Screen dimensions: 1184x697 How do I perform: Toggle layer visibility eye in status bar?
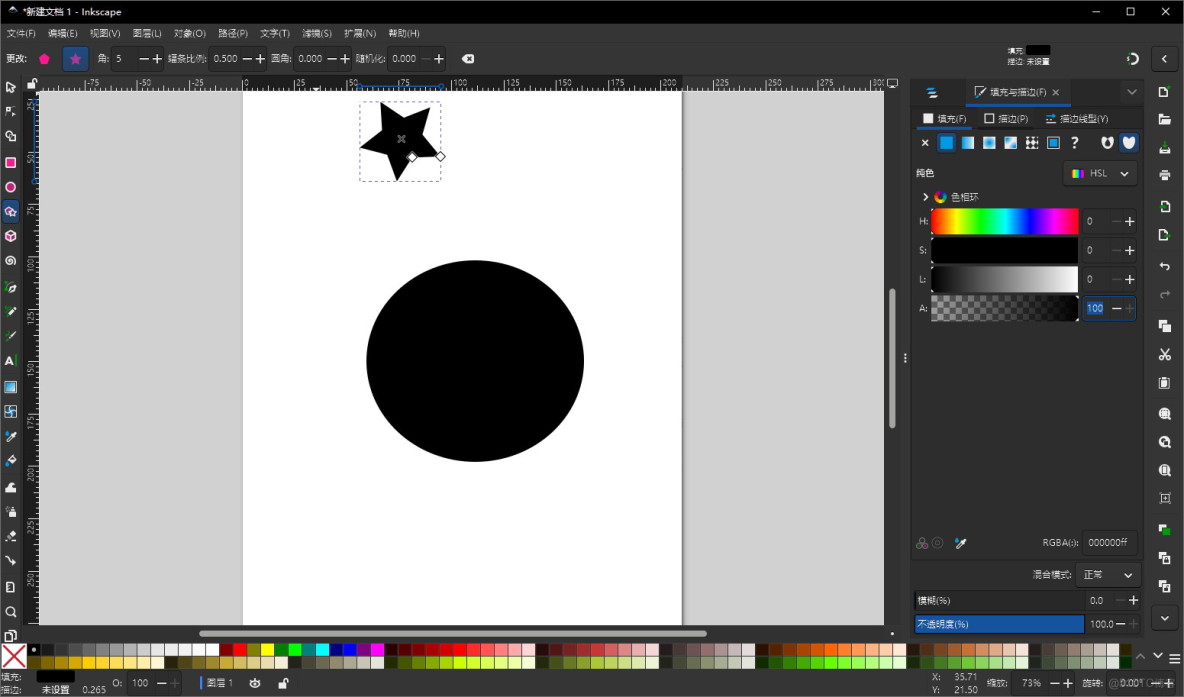pos(255,683)
